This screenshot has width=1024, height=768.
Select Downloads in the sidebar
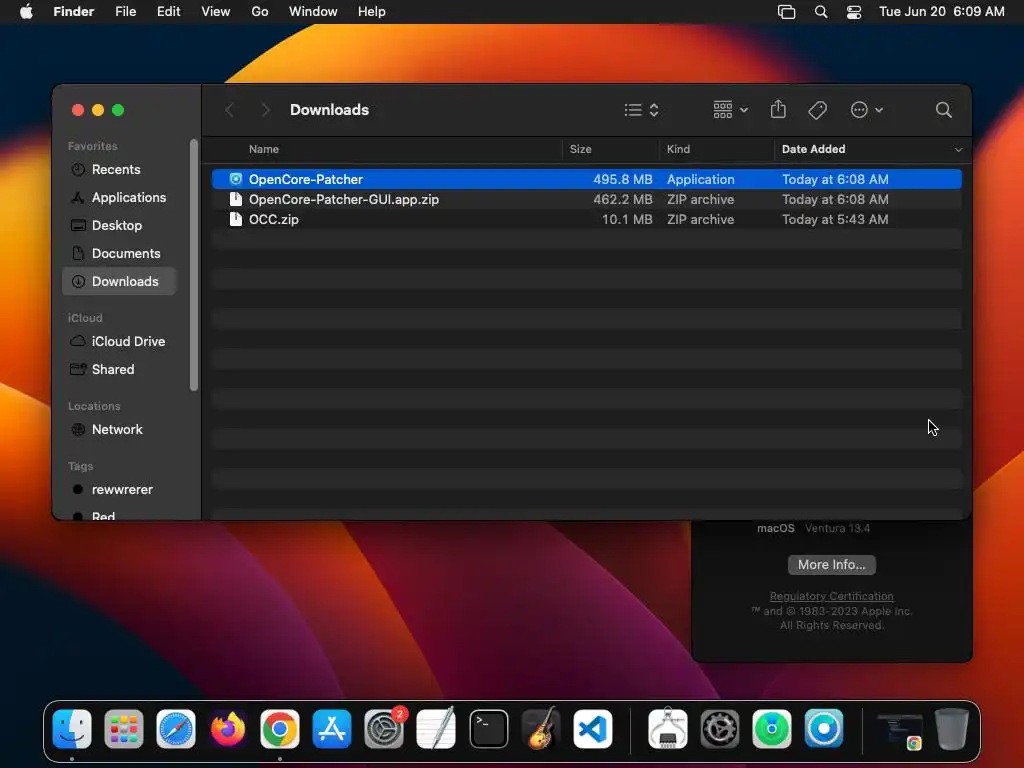click(x=119, y=281)
